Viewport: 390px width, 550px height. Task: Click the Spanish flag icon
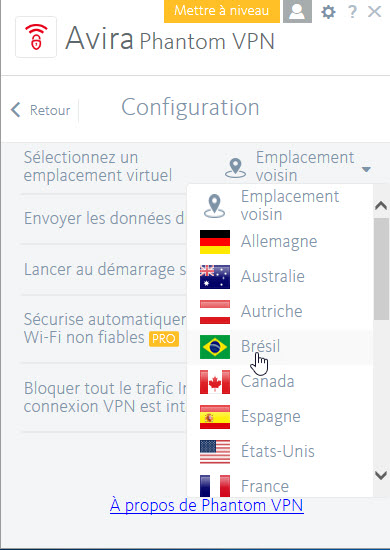215,417
